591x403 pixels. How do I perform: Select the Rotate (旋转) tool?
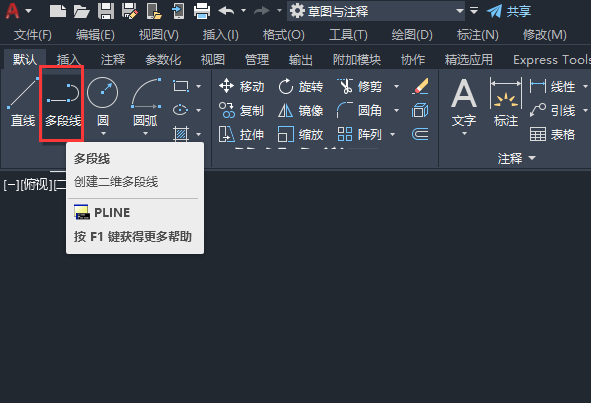pyautogui.click(x=300, y=86)
